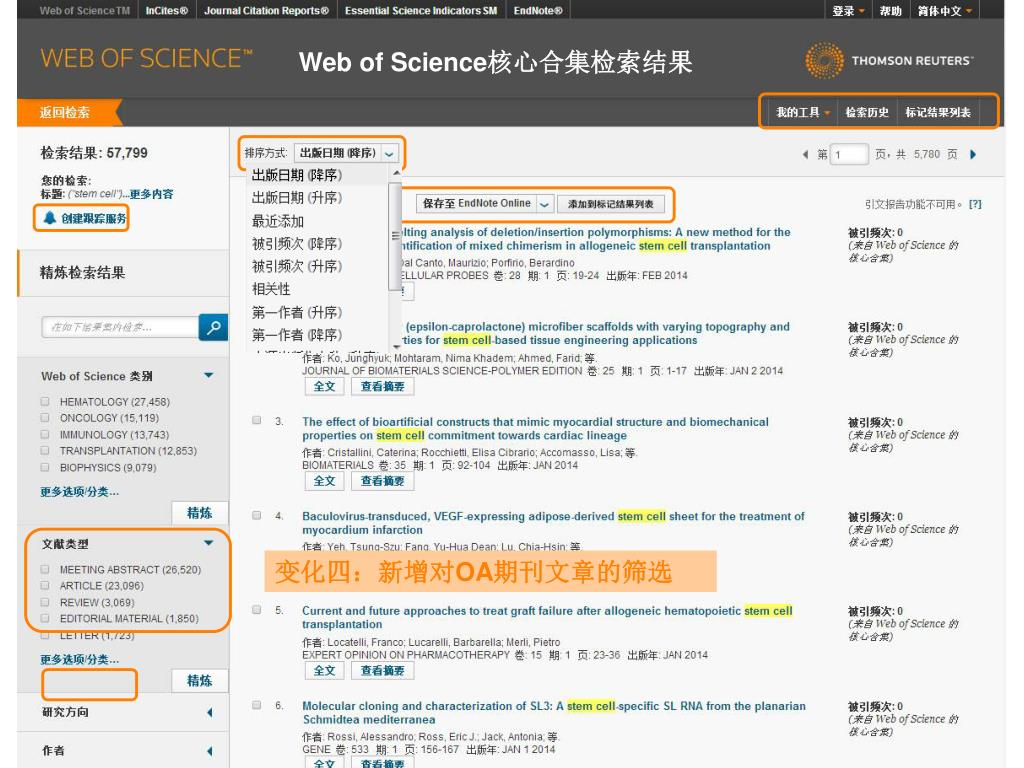The width and height of the screenshot is (1024, 768).
Task: Open result 5 graft failure article title
Action: click(547, 618)
